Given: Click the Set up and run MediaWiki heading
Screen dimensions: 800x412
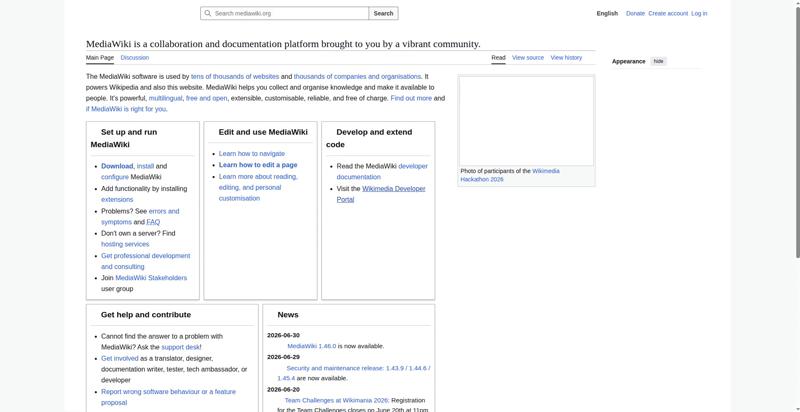Looking at the screenshot, I should (x=124, y=138).
